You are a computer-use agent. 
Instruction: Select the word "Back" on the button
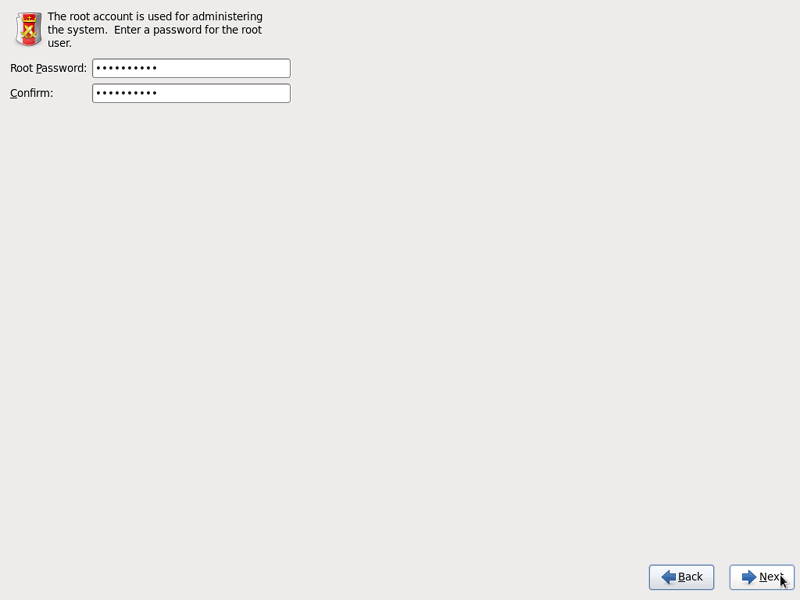pyautogui.click(x=690, y=577)
